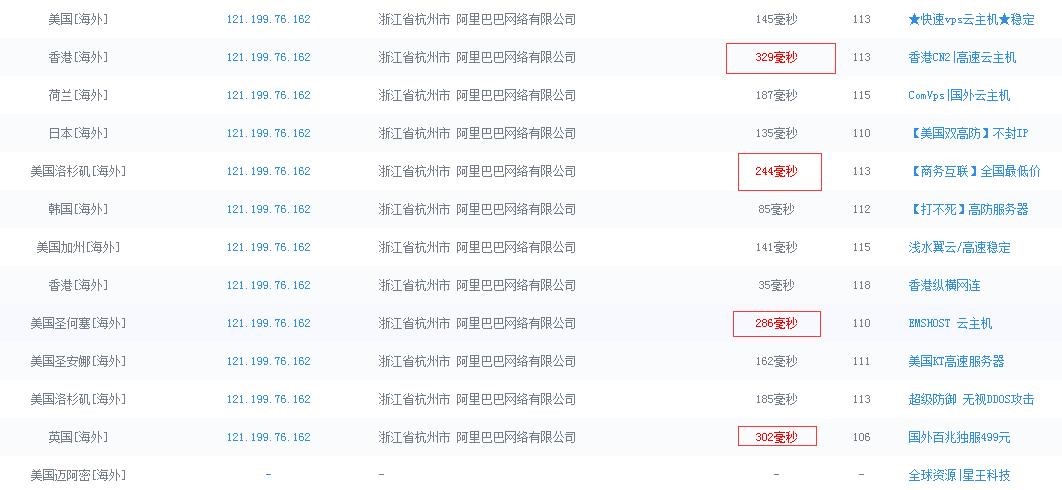Click the 超级防御 无视DDOS攻击 link
This screenshot has width=1062, height=490.
point(970,399)
